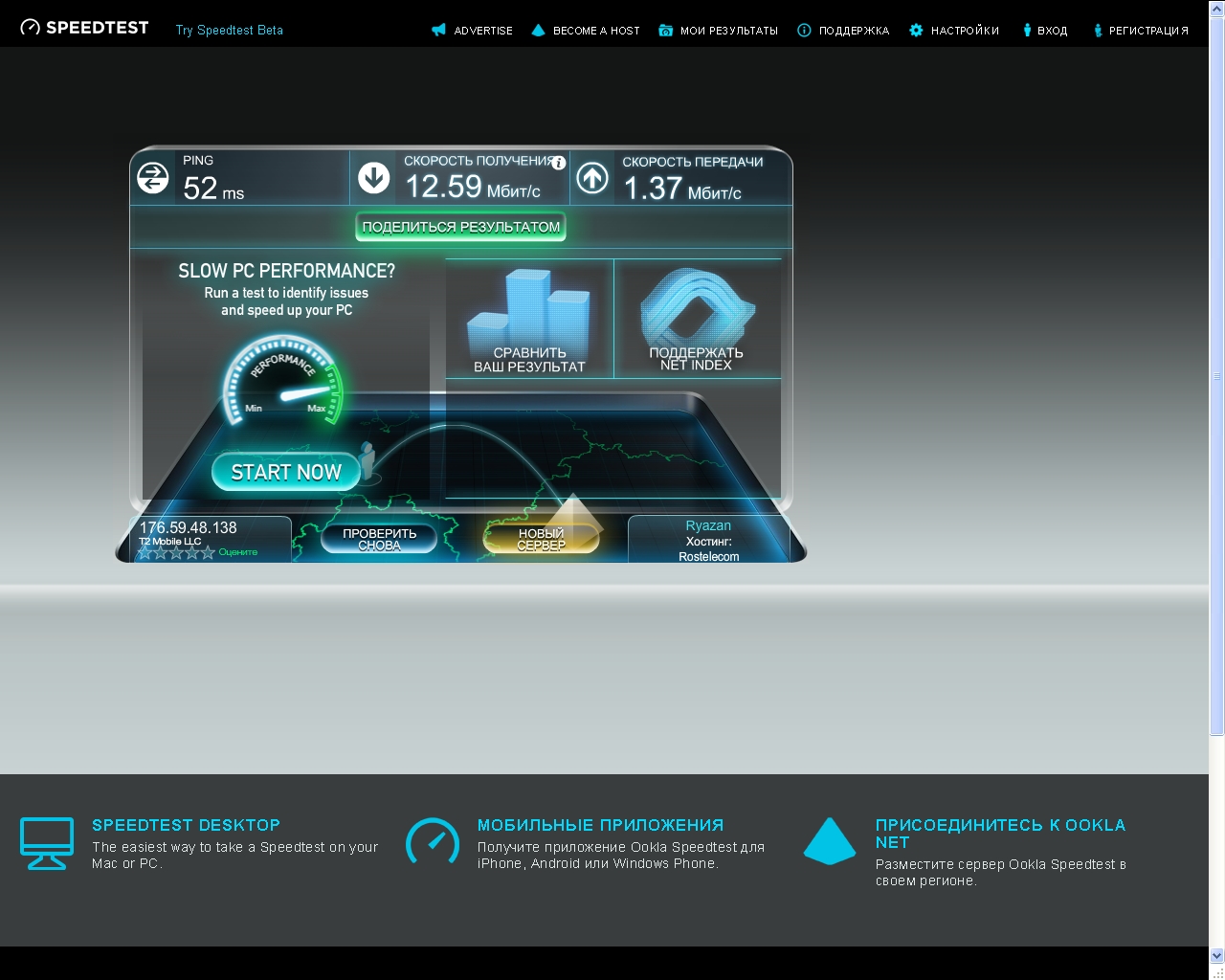Click the T2 Mobile LLC provider name
The image size is (1225, 980).
coord(170,542)
